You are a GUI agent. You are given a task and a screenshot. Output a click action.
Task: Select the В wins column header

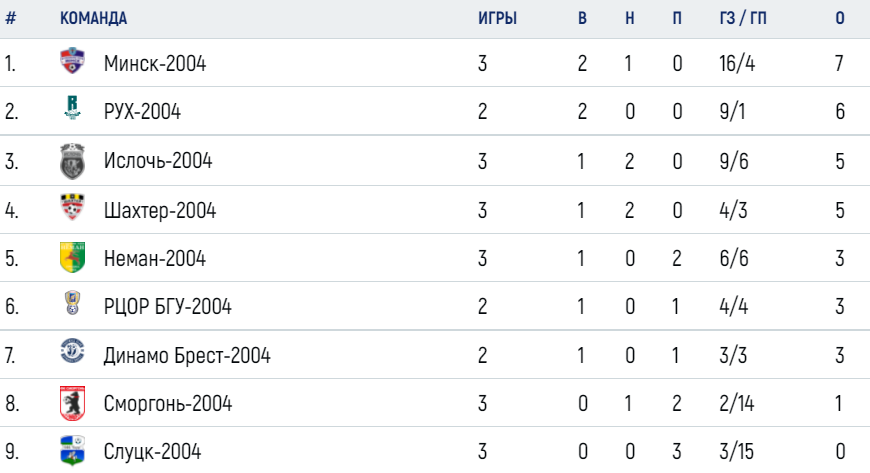click(x=582, y=18)
